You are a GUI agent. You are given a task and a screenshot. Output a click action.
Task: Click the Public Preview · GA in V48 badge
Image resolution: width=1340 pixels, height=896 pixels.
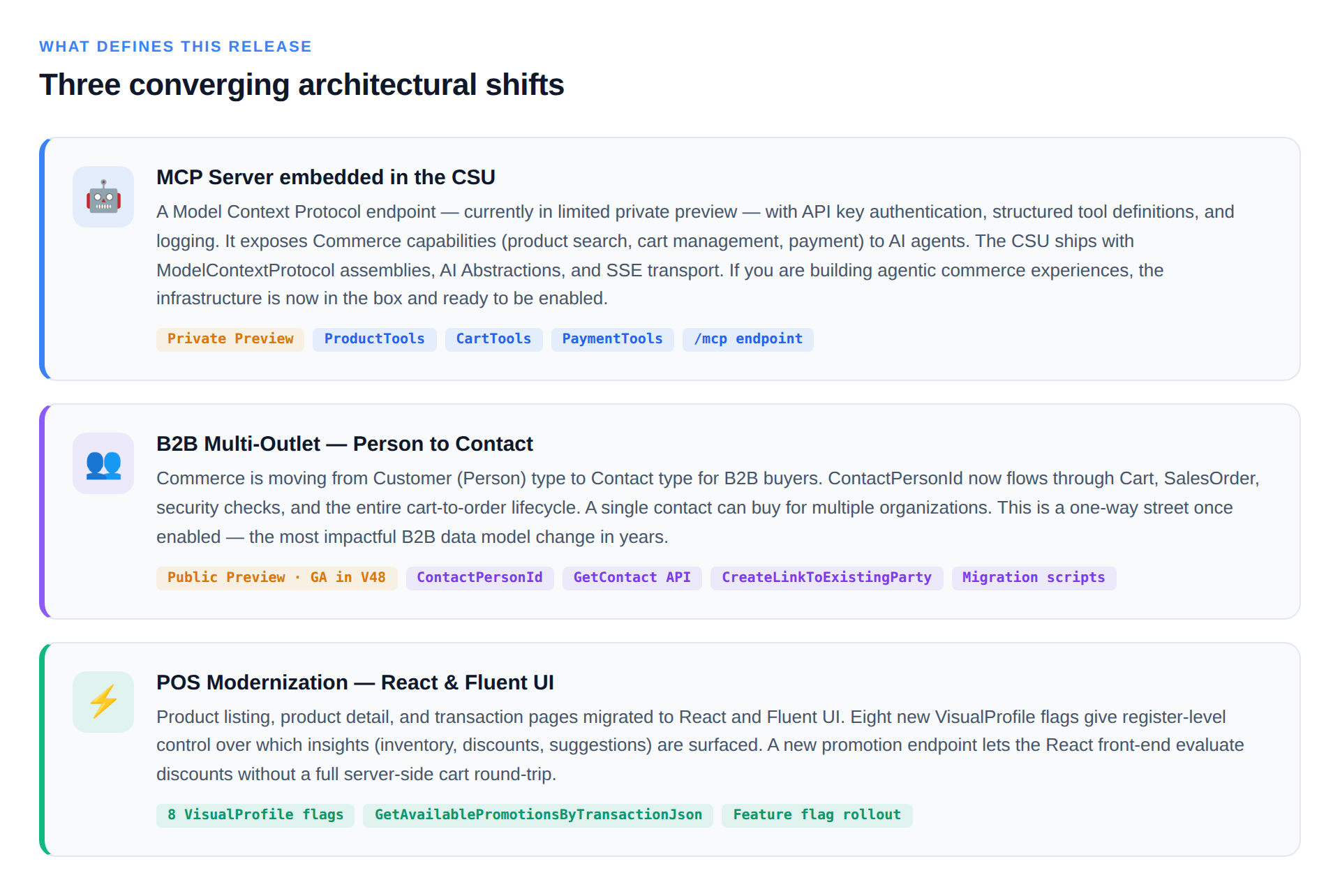[x=277, y=578]
